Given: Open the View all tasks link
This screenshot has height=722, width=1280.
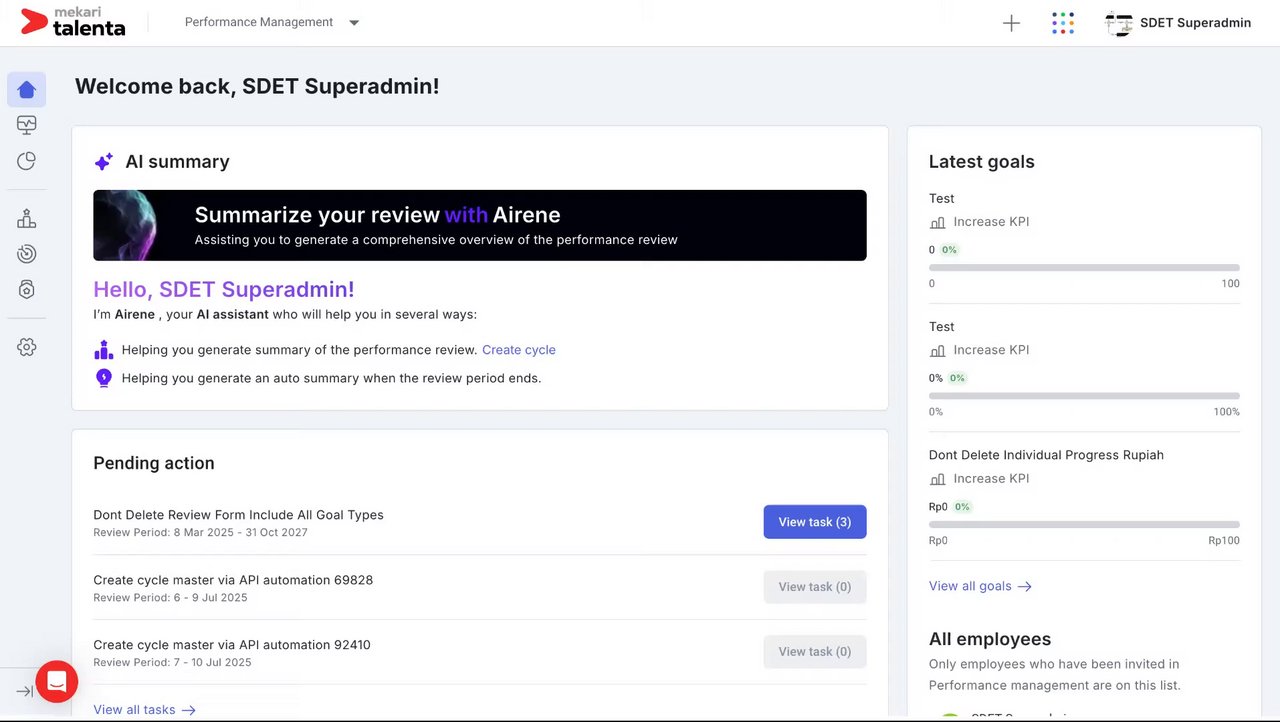Looking at the screenshot, I should pyautogui.click(x=143, y=710).
